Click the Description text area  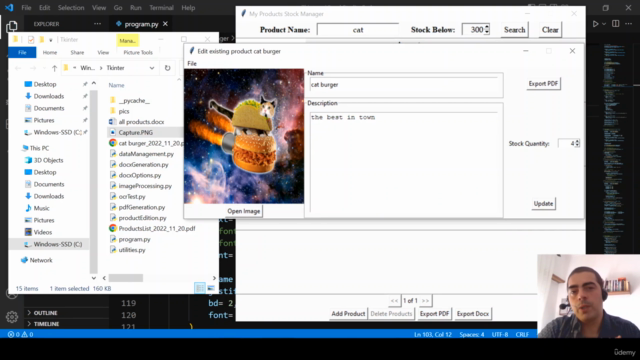[405, 162]
